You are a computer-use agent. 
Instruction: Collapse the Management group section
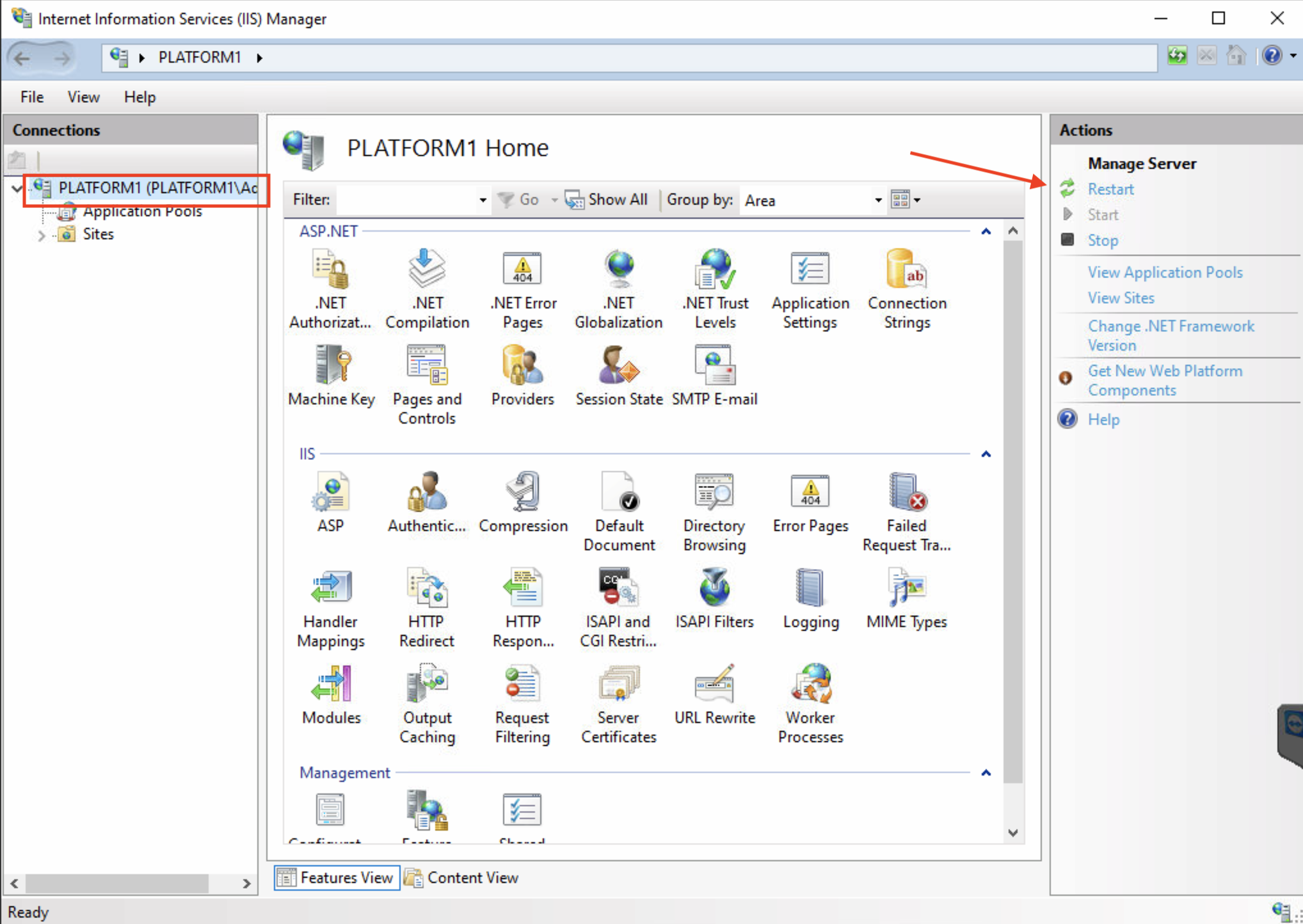click(x=986, y=773)
